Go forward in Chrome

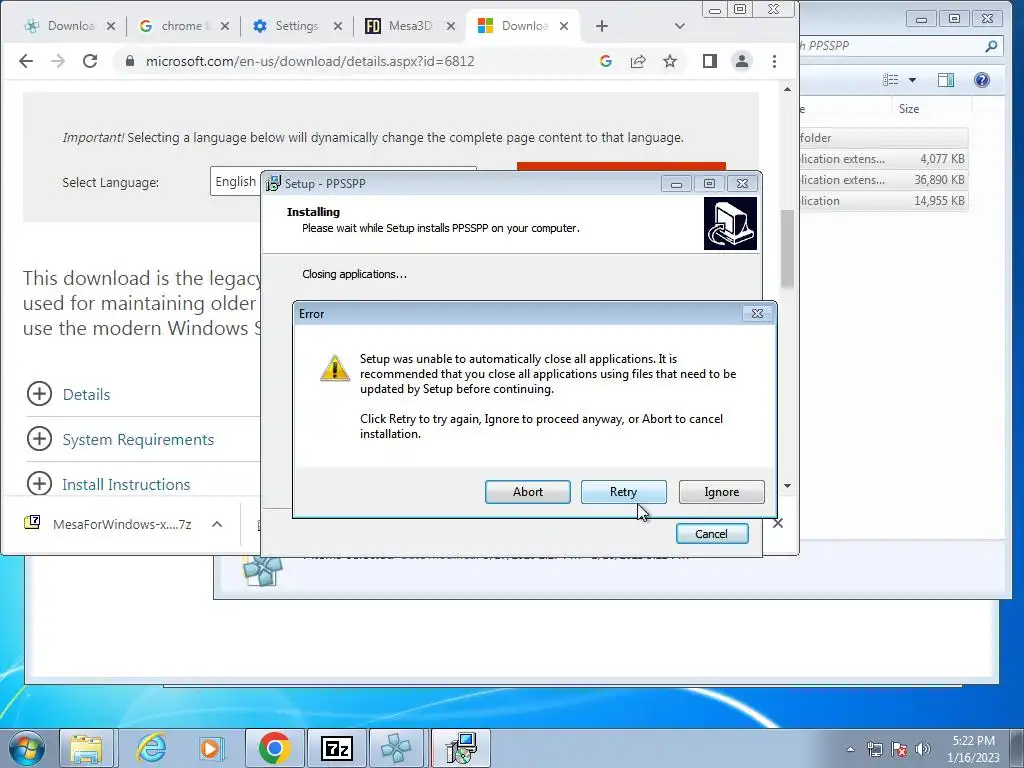coord(58,61)
